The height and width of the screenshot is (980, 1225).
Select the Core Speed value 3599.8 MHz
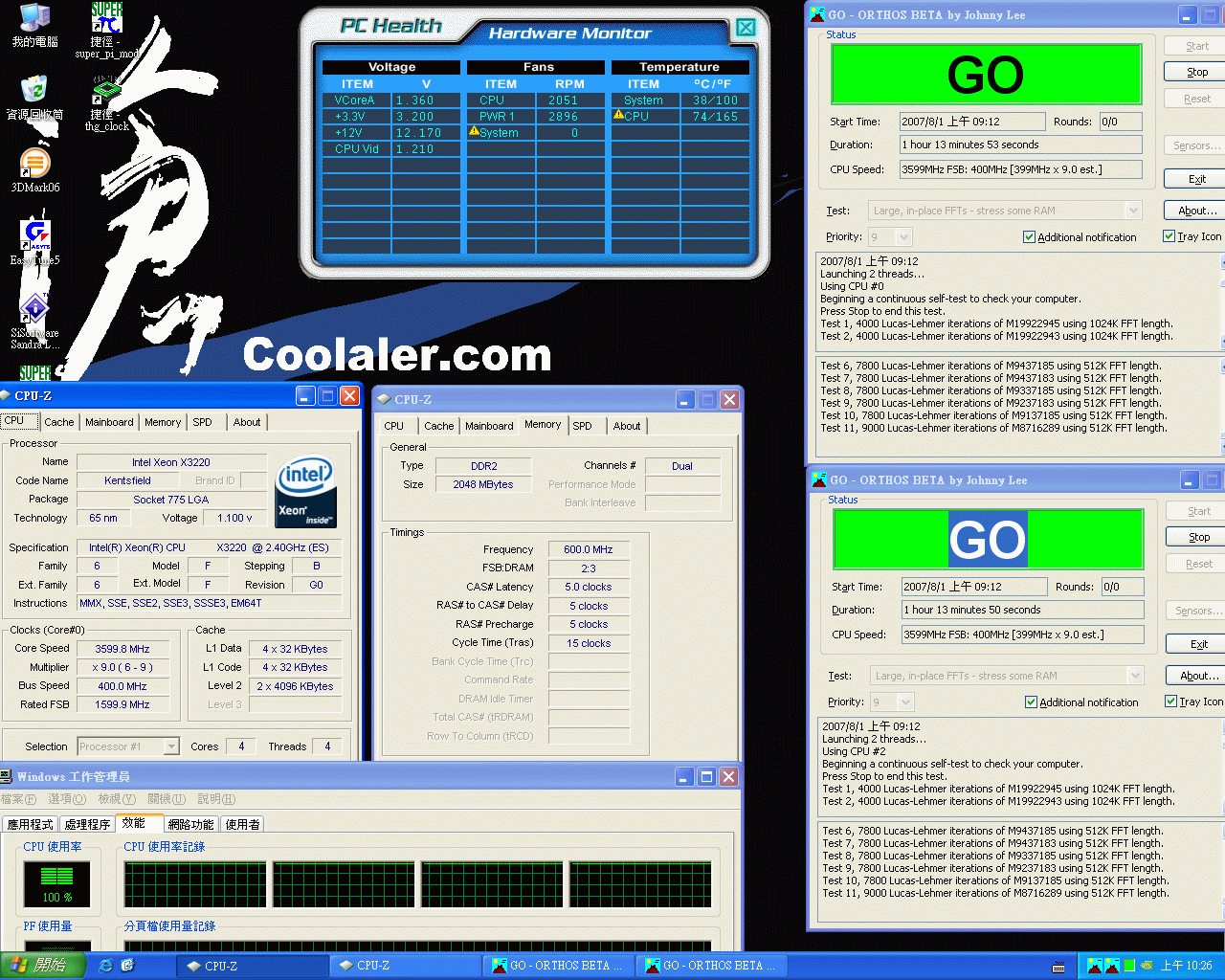(x=122, y=649)
